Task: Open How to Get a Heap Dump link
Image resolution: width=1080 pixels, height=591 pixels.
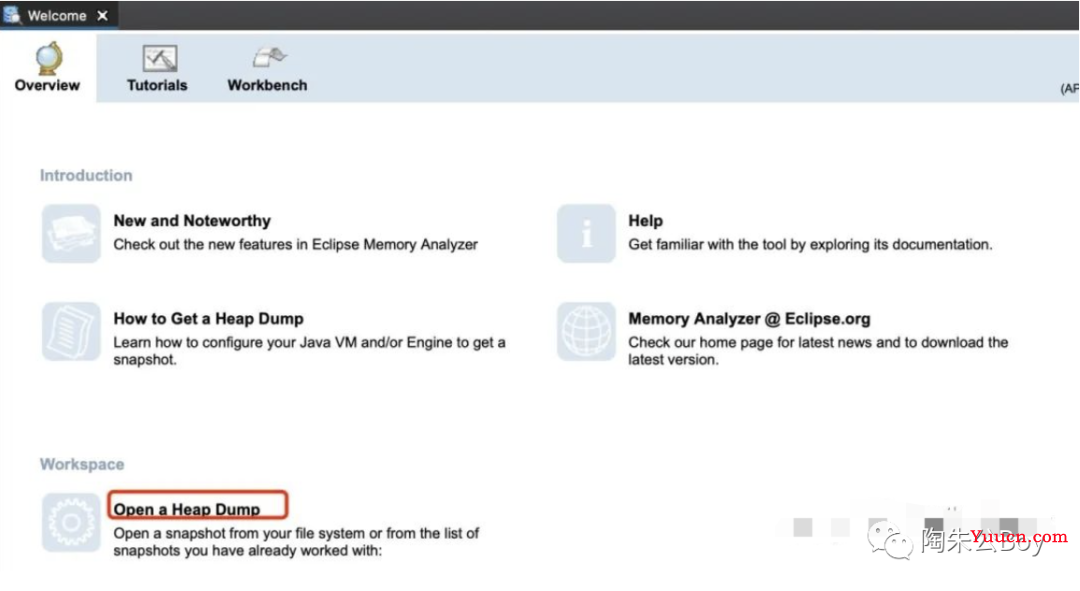Action: (x=209, y=319)
